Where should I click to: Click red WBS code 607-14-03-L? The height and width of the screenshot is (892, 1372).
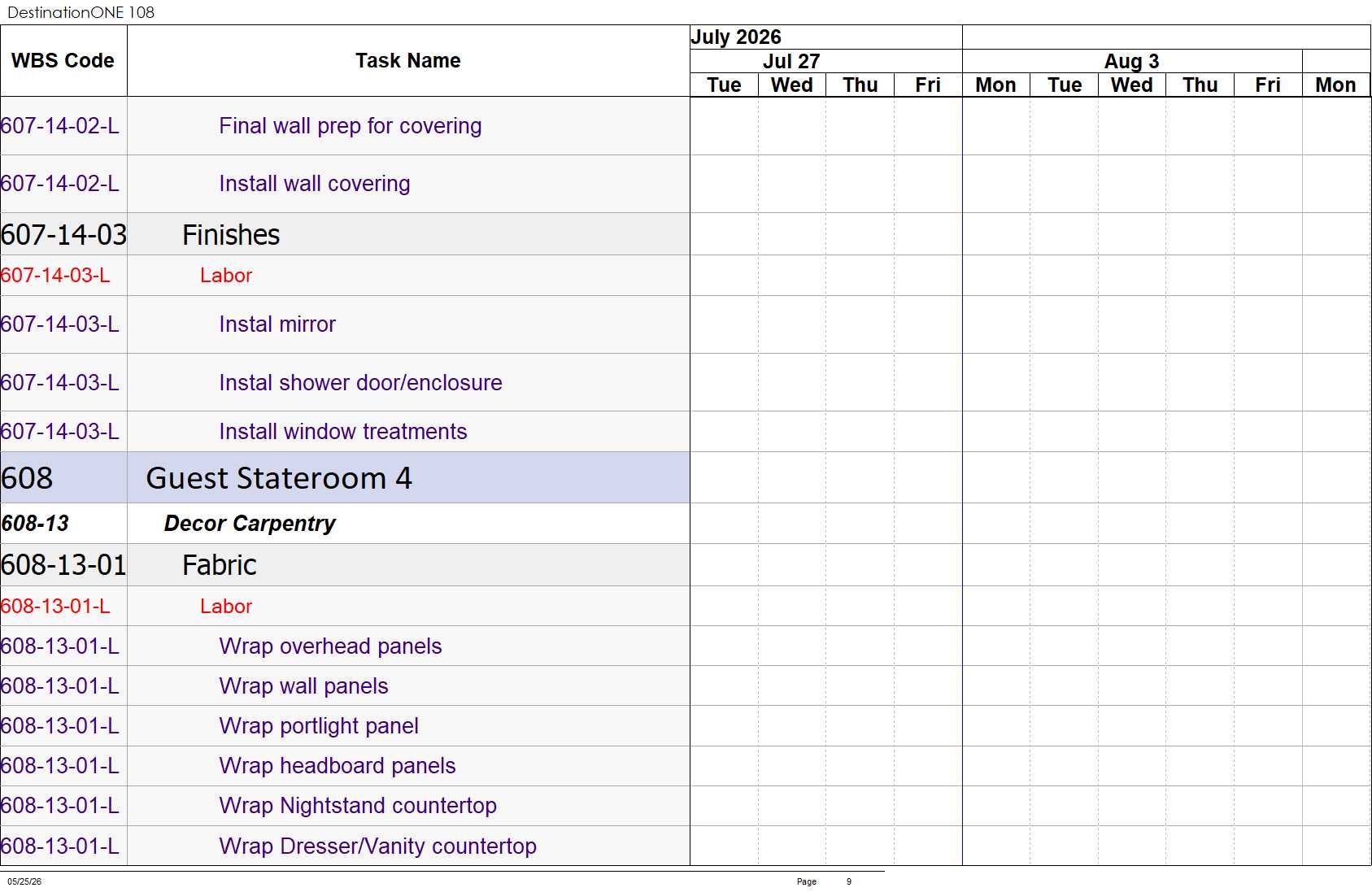55,276
